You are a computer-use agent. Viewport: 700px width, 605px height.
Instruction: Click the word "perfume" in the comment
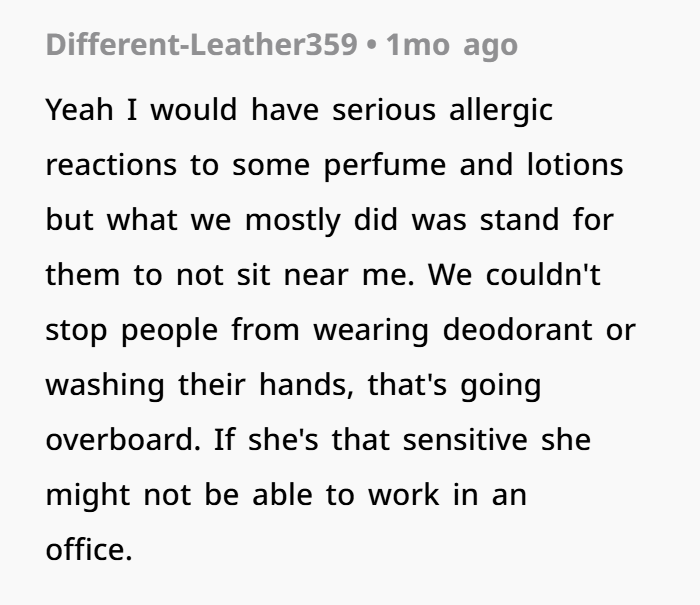click(386, 164)
